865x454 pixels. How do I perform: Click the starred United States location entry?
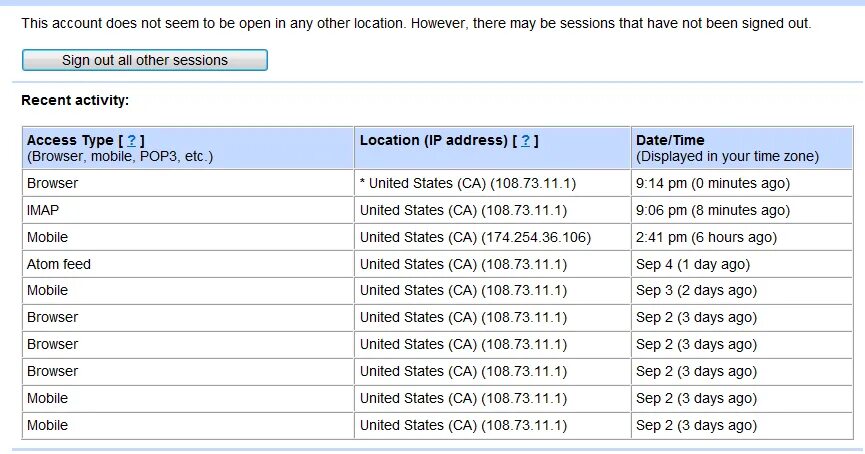(467, 183)
